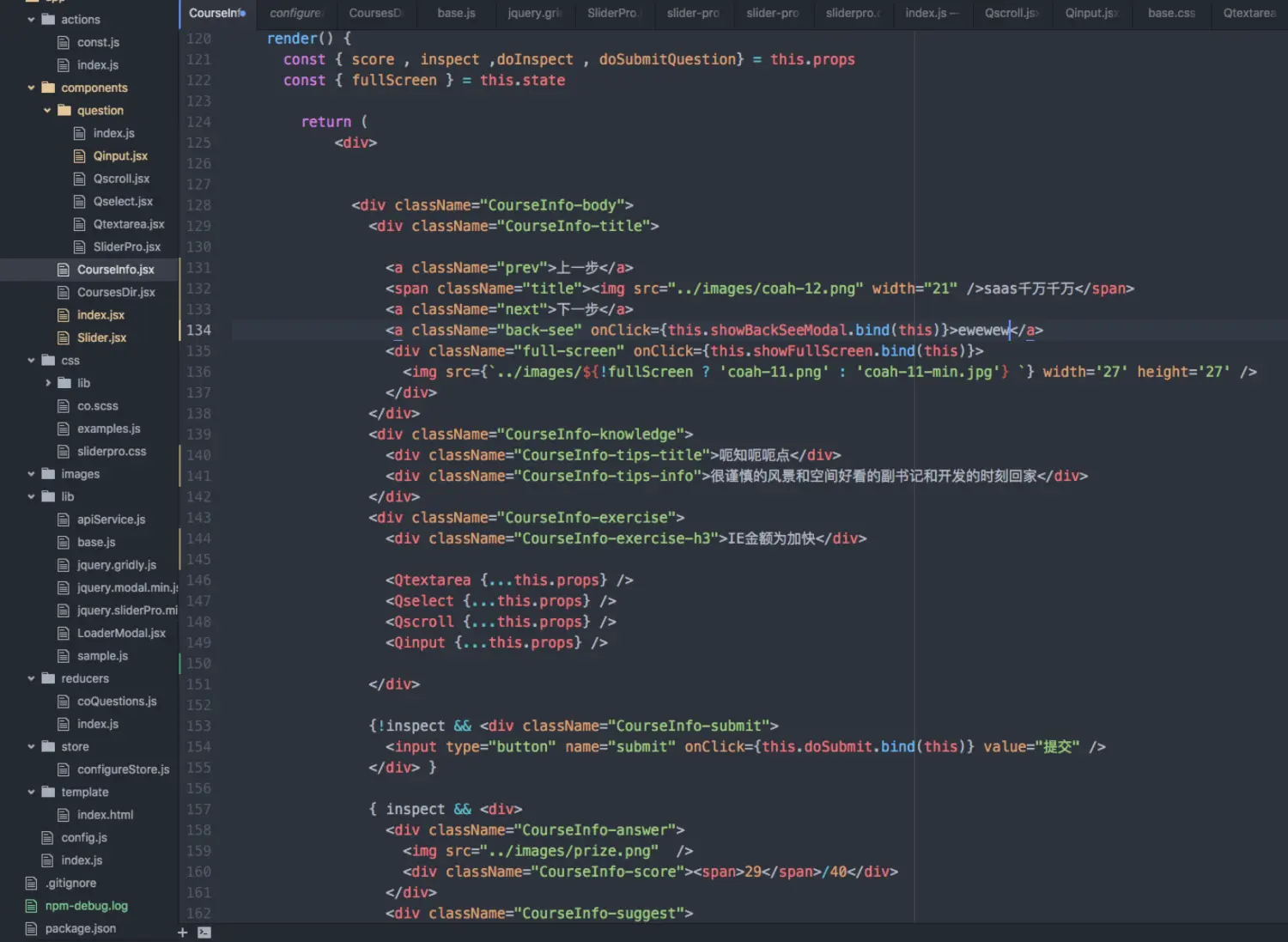Open base.js in the lib folder
Screen dimensions: 1288x942
click(x=96, y=542)
